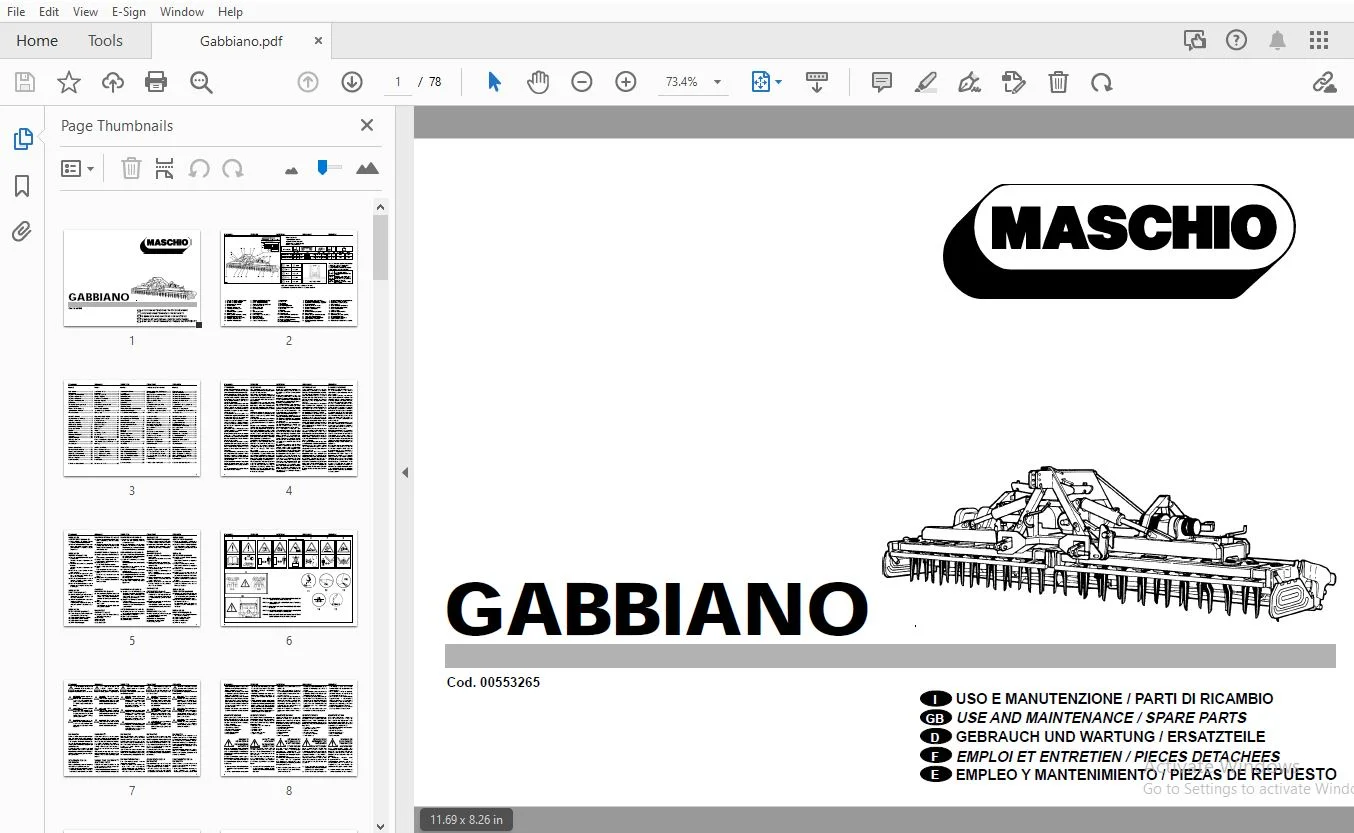Screen dimensions: 1354x833
Task: Open the Bookmarks sidebar panel
Action: (x=22, y=186)
